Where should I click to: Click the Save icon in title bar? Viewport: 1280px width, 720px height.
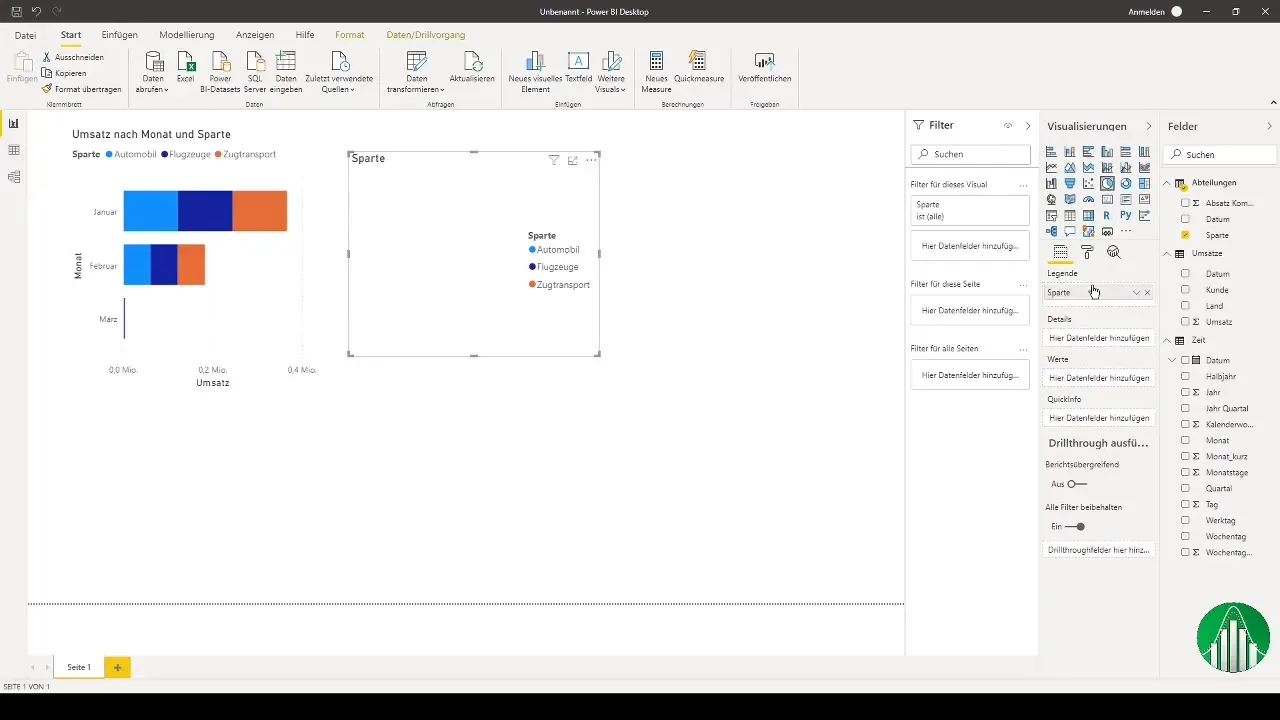click(16, 11)
